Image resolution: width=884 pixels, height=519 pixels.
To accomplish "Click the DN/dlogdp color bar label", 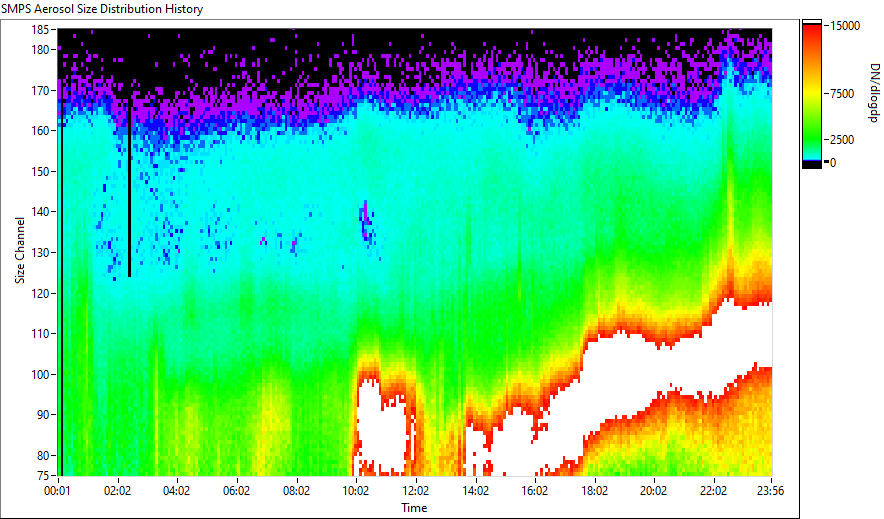I will click(874, 93).
